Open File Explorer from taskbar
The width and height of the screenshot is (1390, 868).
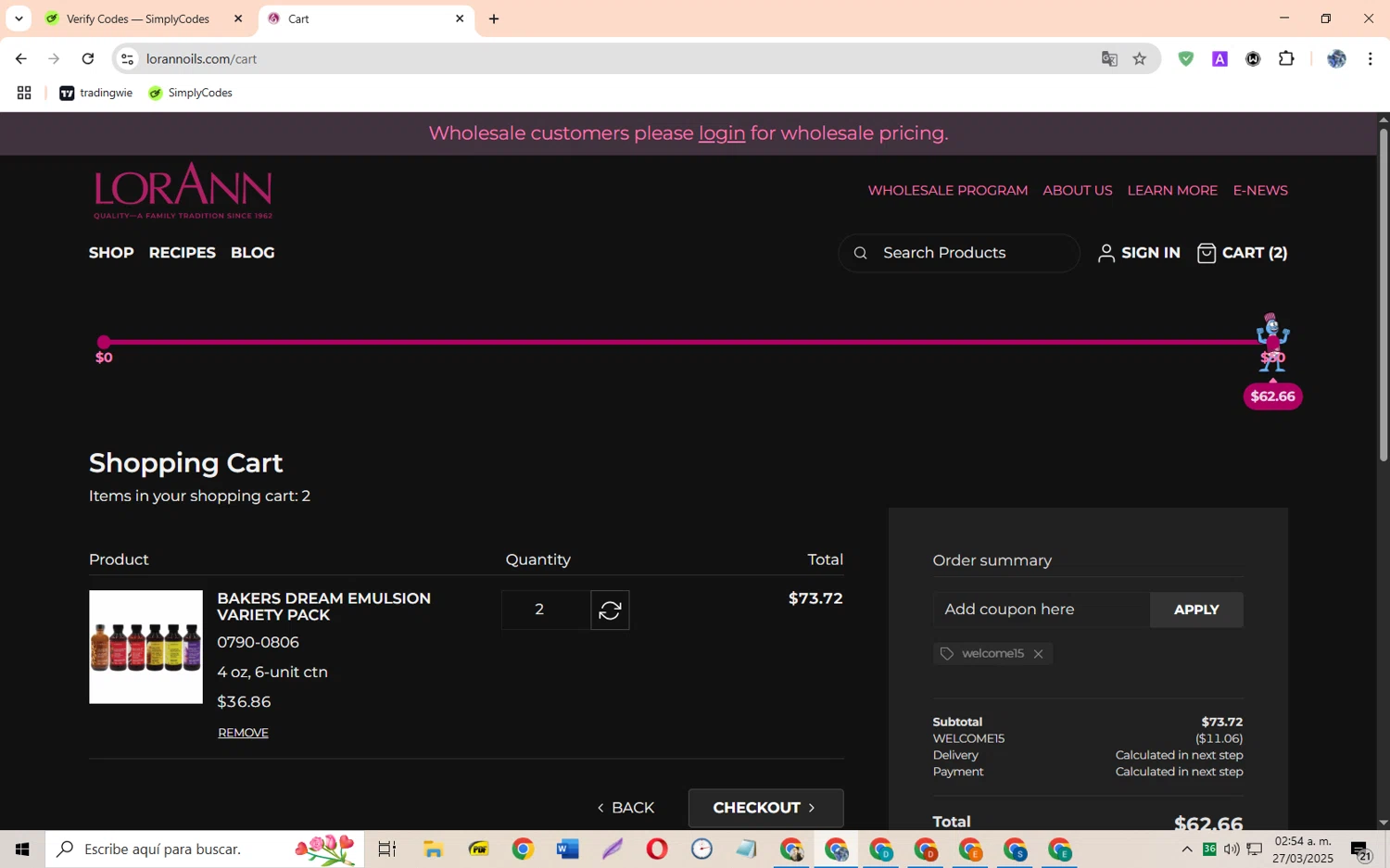433,849
